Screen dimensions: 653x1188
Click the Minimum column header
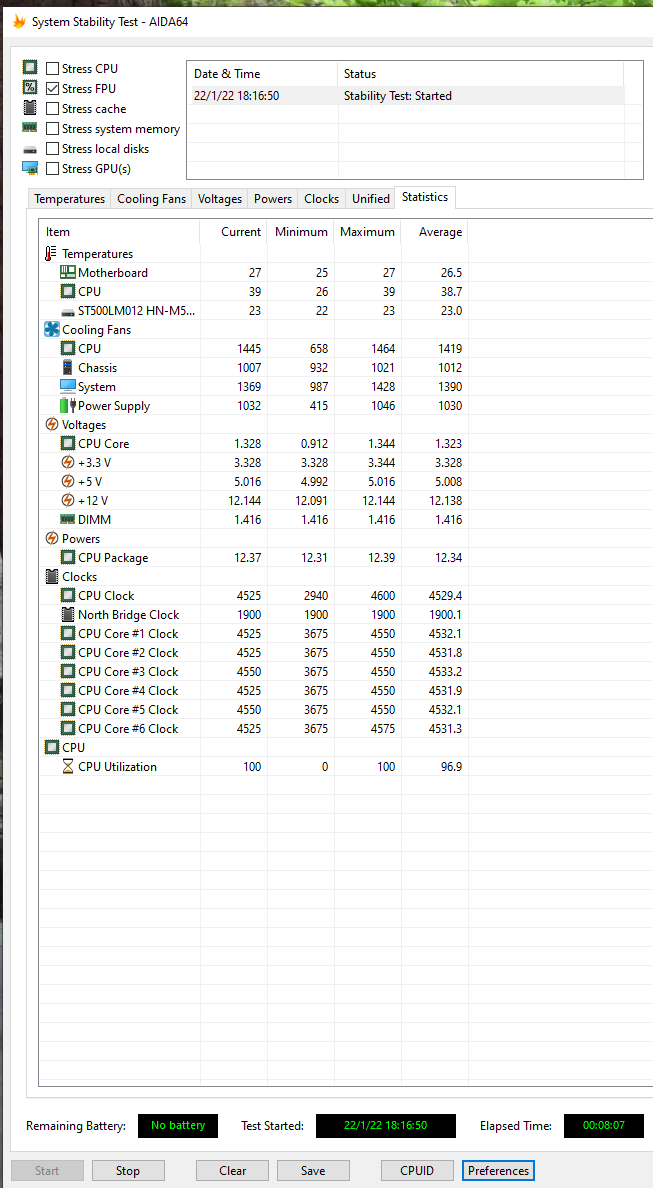click(301, 232)
